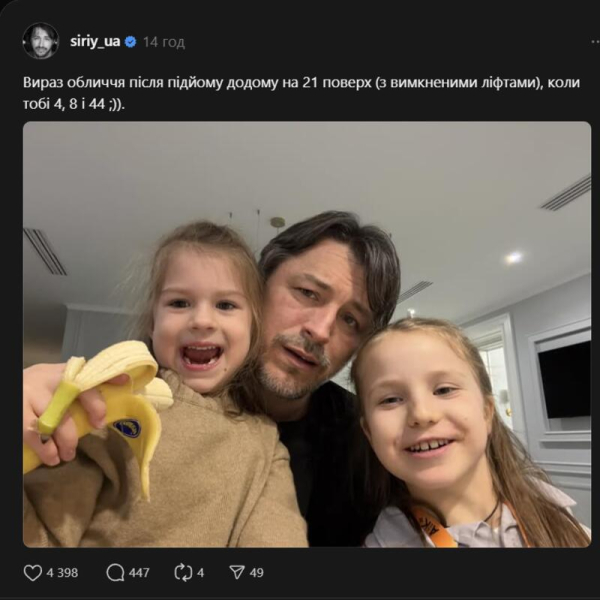Repost using the circular arrows icon
This screenshot has height=600, width=600.
point(183,572)
